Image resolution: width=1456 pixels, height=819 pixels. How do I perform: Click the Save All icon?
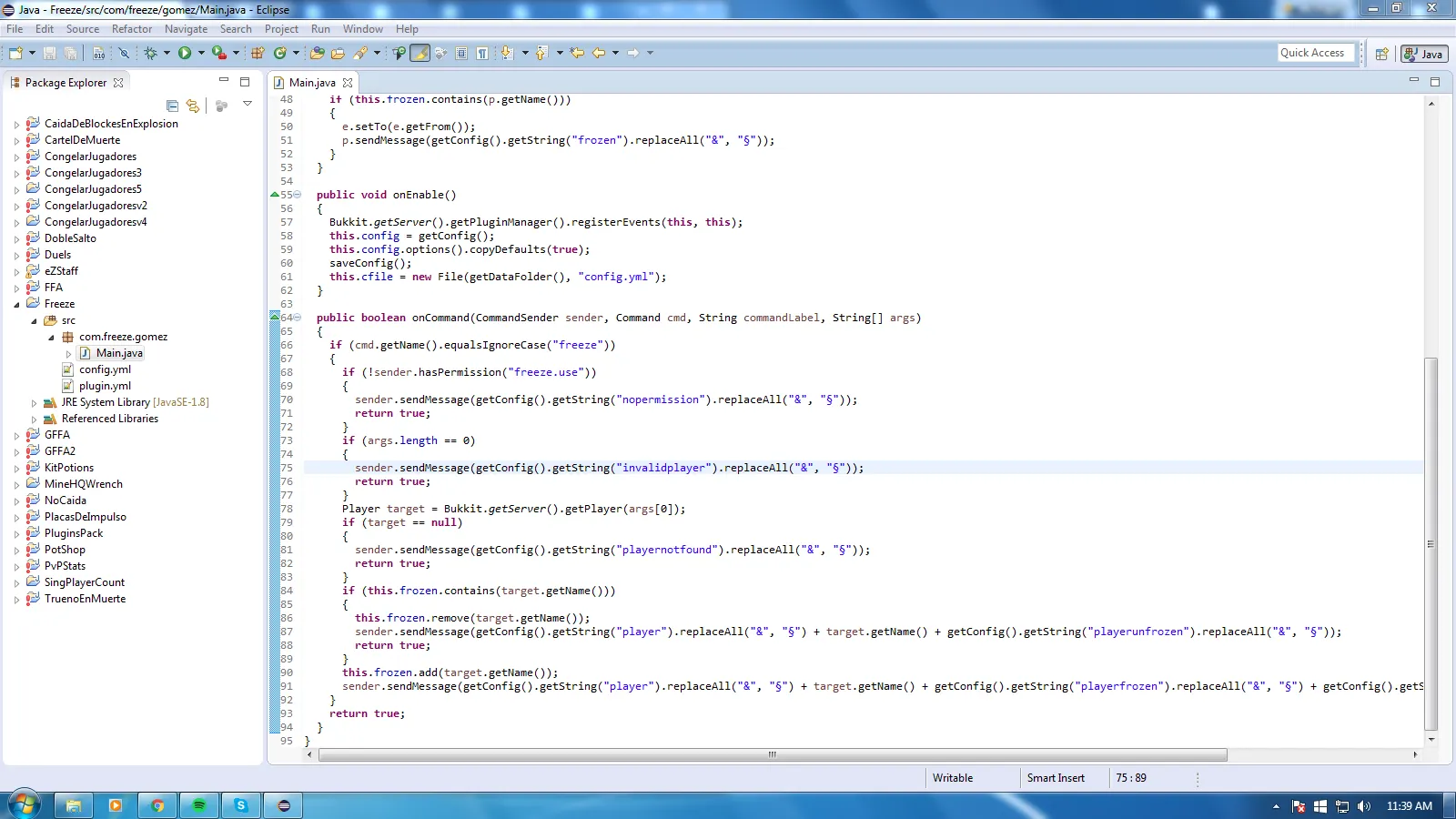pyautogui.click(x=70, y=53)
